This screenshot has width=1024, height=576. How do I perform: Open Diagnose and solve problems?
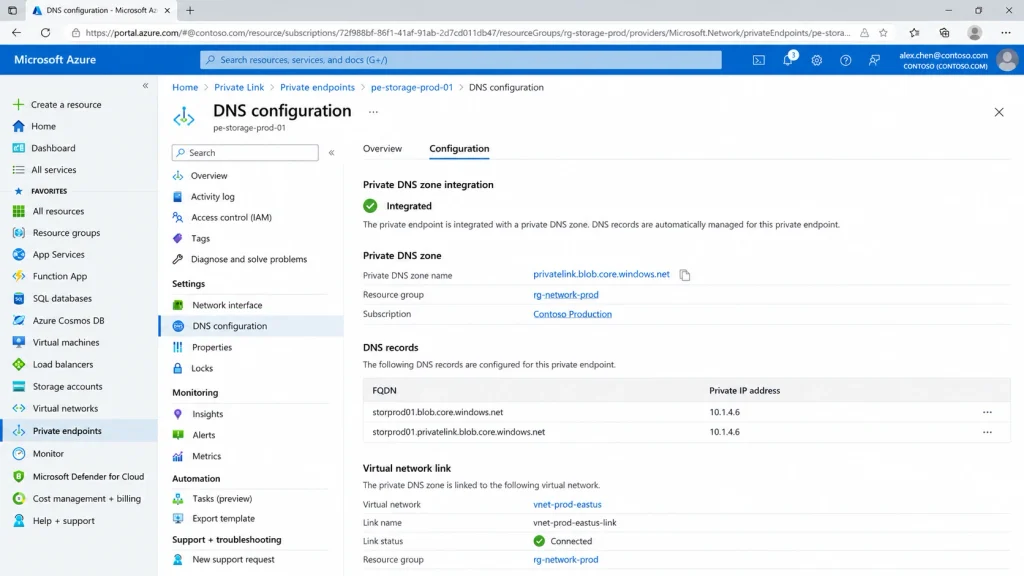click(x=249, y=259)
